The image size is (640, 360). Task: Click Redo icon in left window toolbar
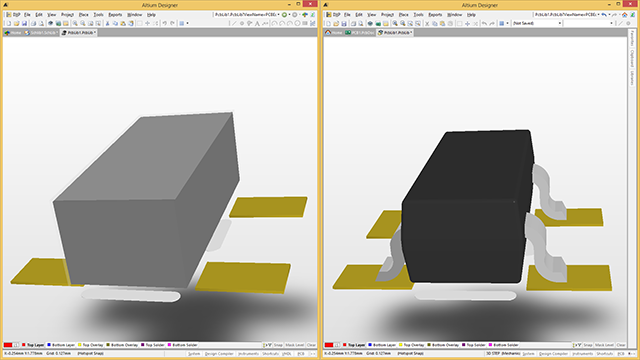172,24
